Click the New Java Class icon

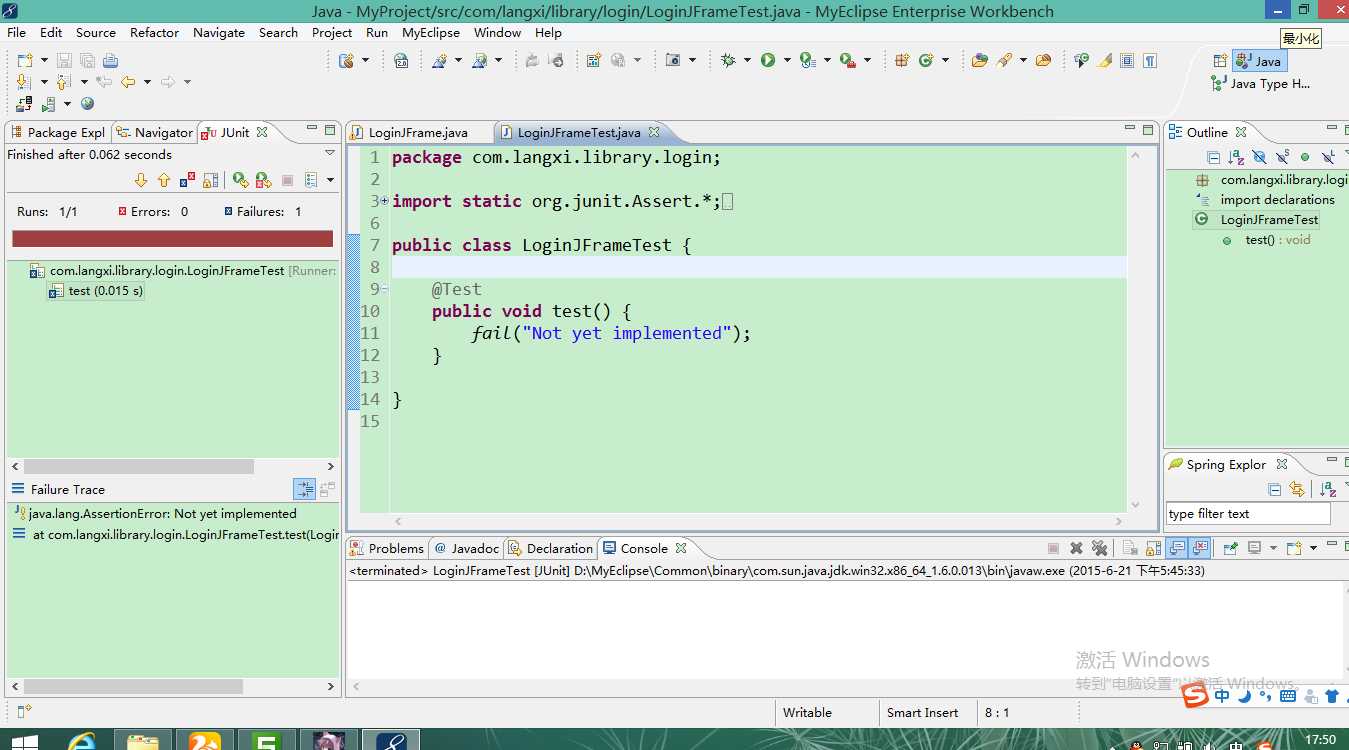click(926, 60)
